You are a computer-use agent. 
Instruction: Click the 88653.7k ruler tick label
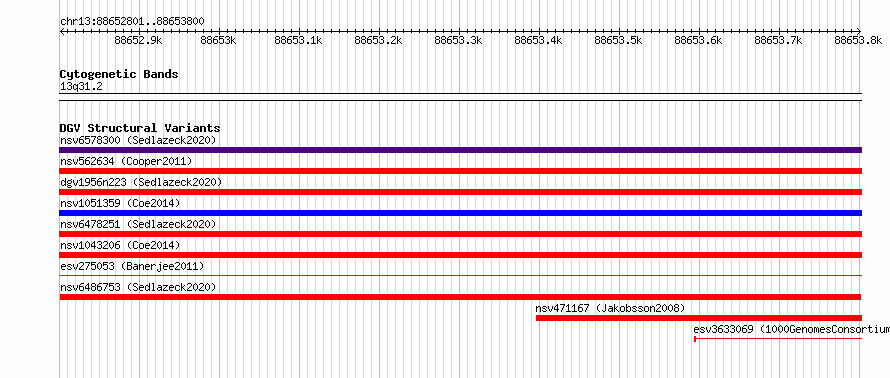coord(779,40)
